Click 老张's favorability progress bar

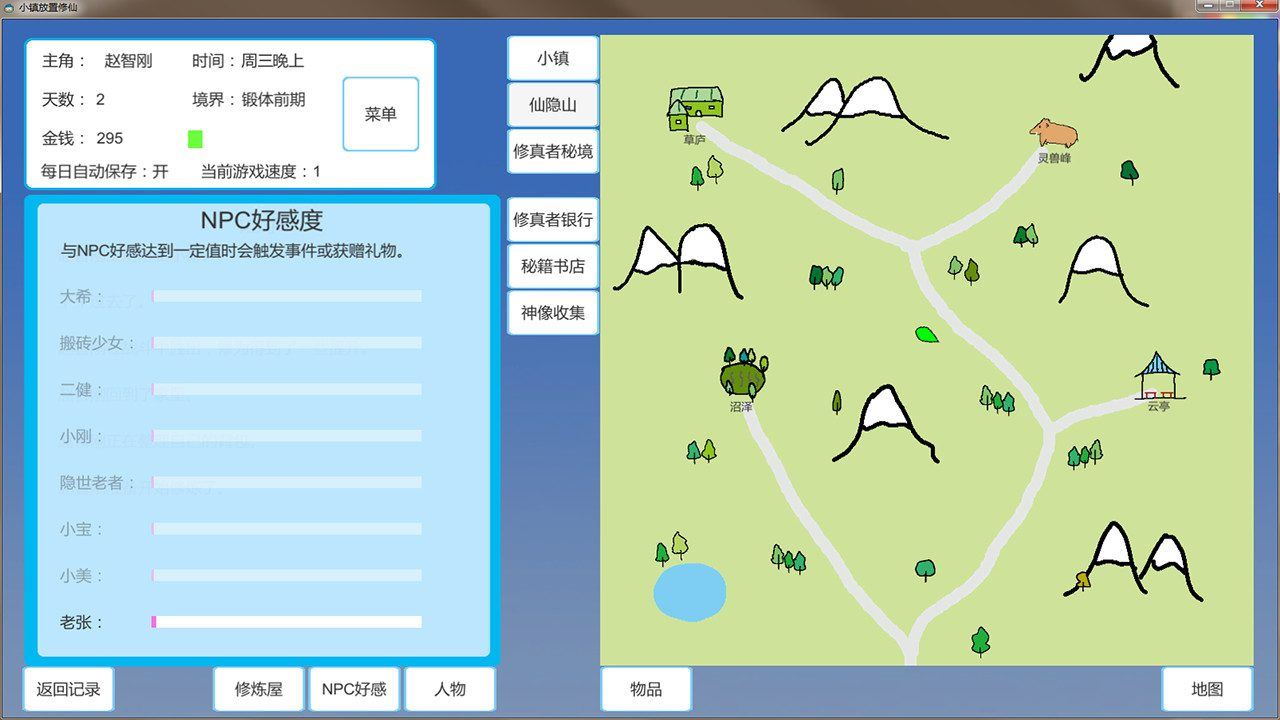tap(285, 622)
